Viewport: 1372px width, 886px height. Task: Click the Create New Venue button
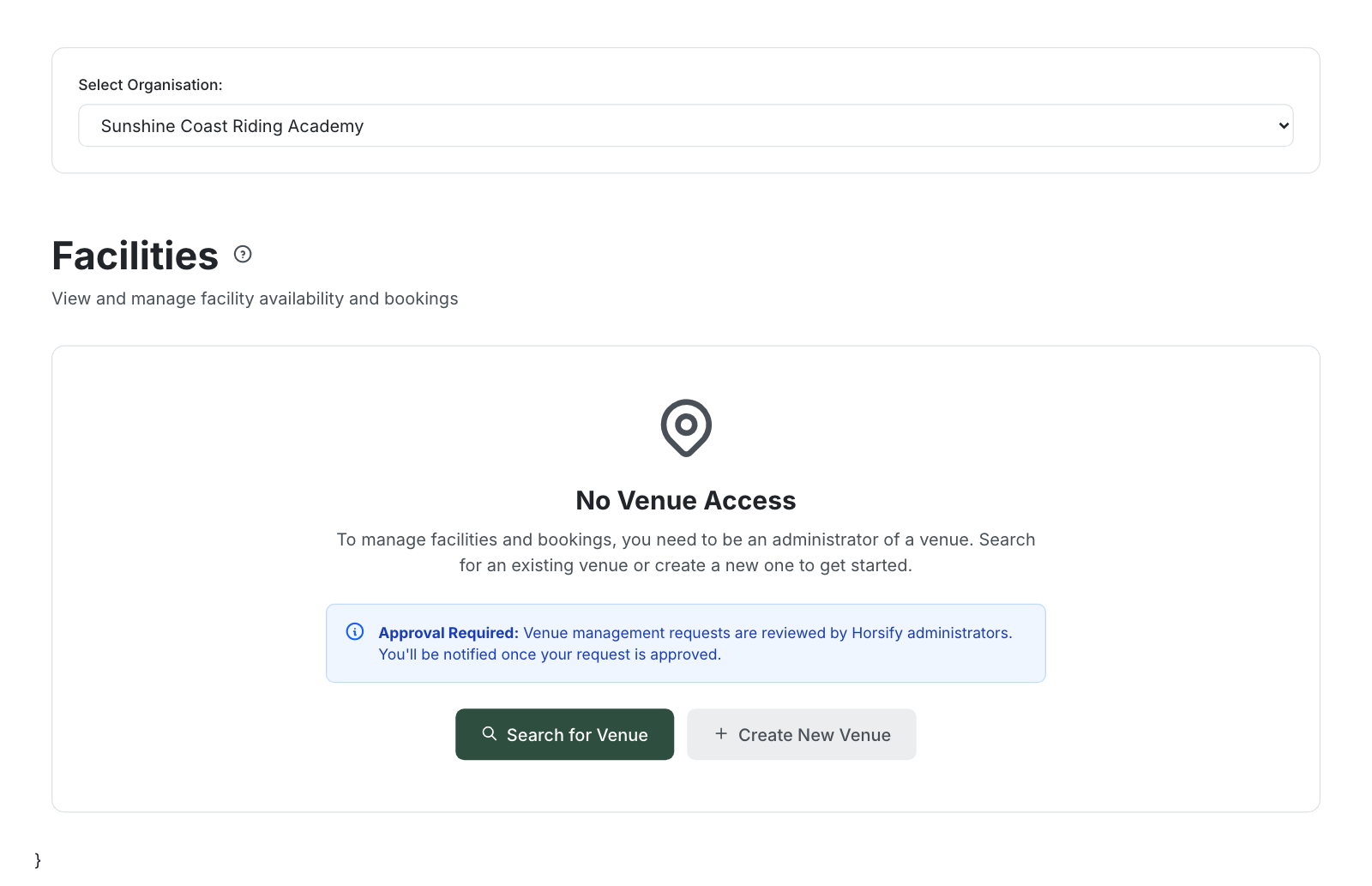tap(802, 734)
